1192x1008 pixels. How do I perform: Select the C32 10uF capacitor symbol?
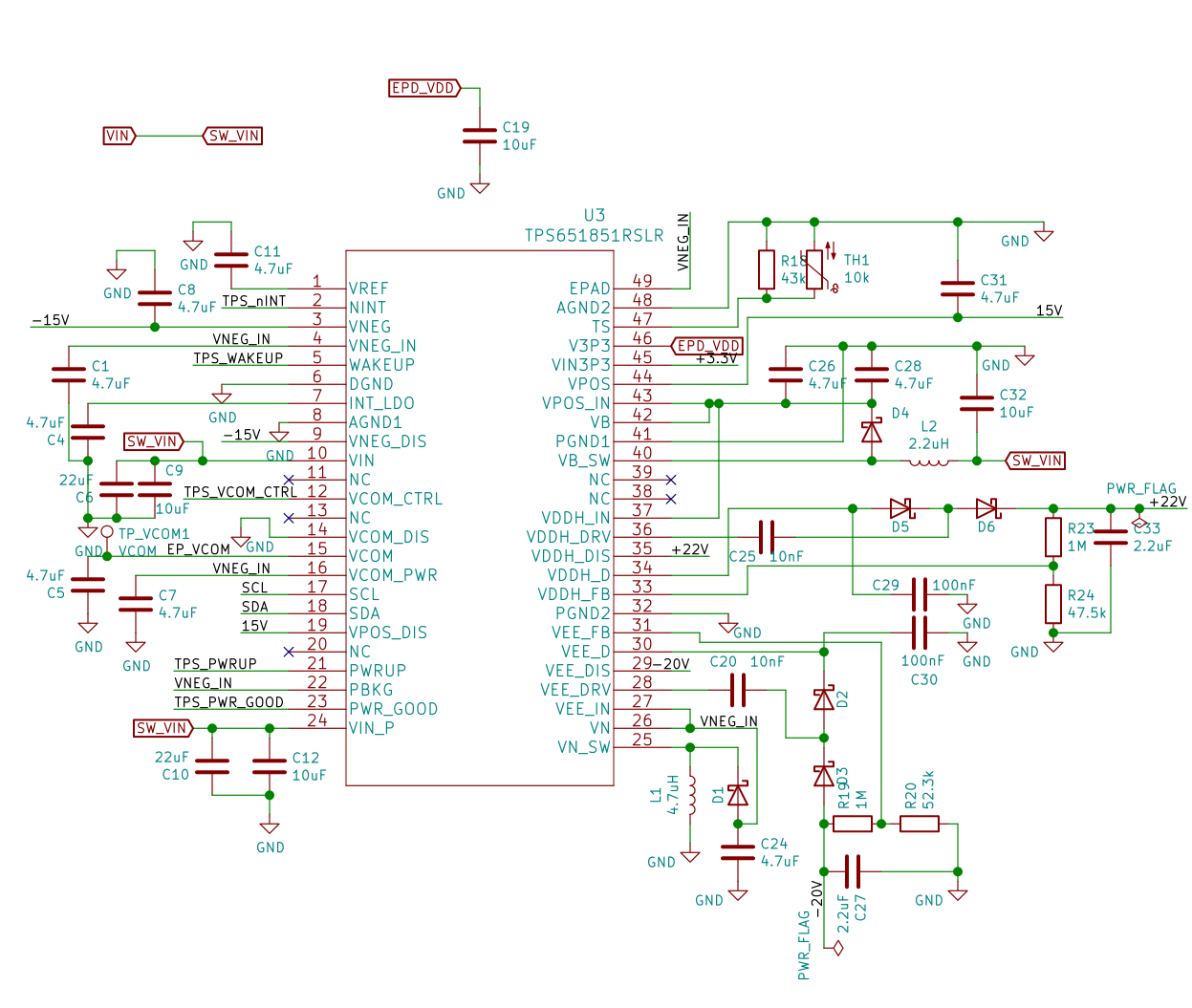point(977,403)
